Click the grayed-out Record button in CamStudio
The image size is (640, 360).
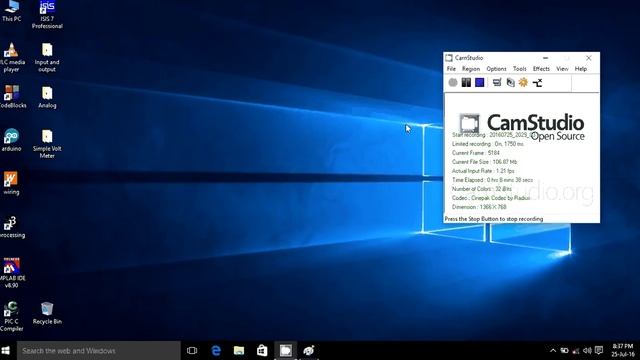453,82
